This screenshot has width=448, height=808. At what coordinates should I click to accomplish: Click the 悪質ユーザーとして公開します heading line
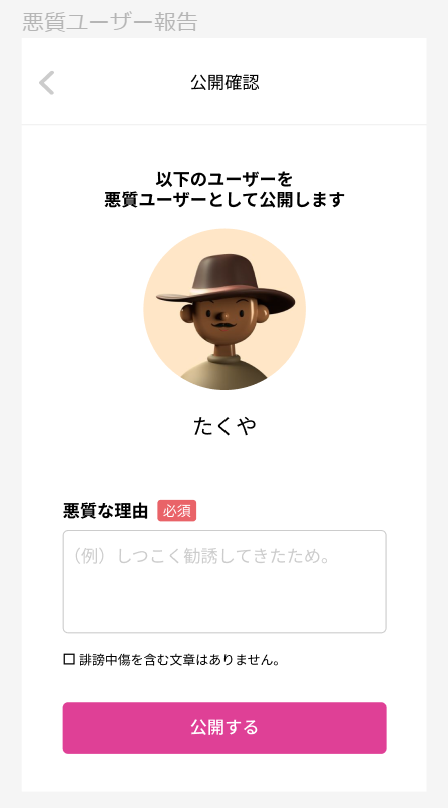pos(224,199)
